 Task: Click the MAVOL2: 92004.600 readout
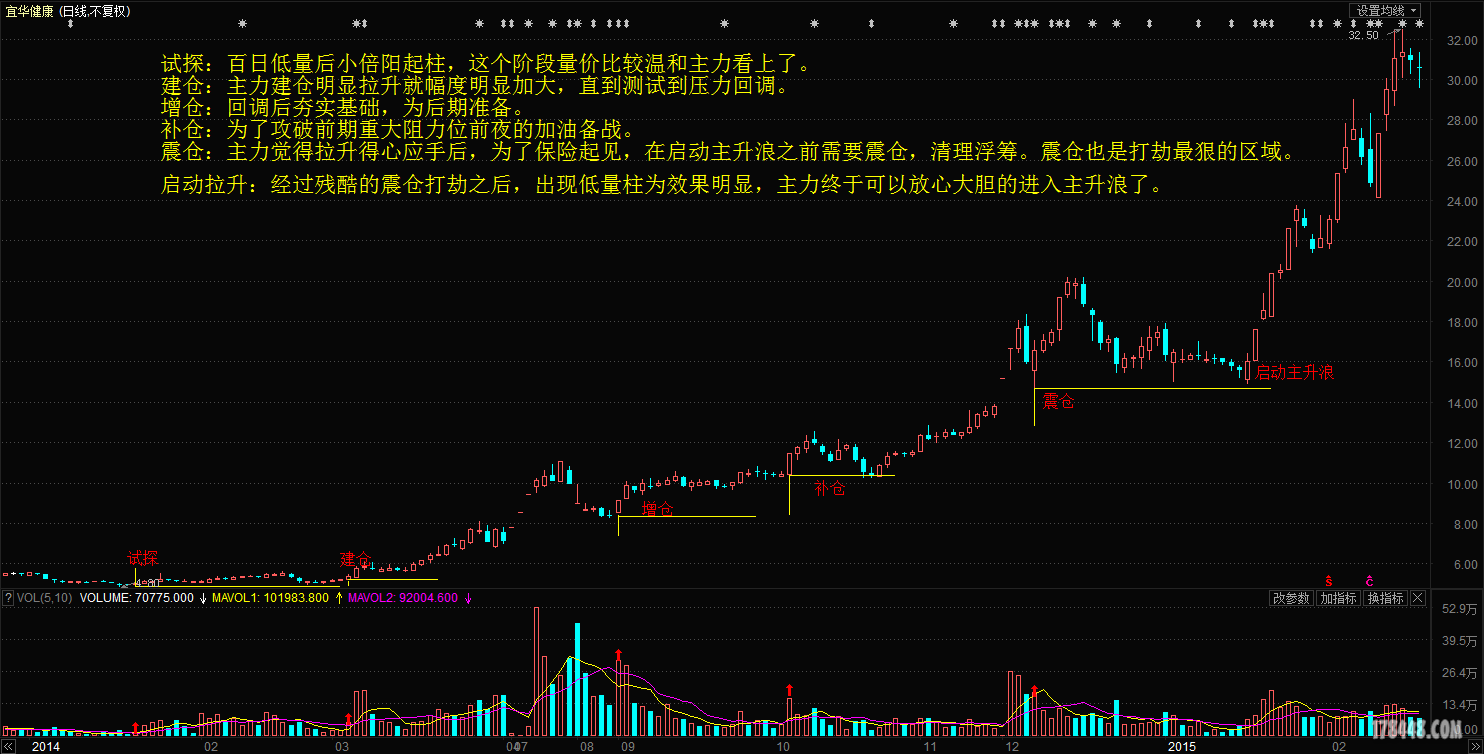(402, 598)
